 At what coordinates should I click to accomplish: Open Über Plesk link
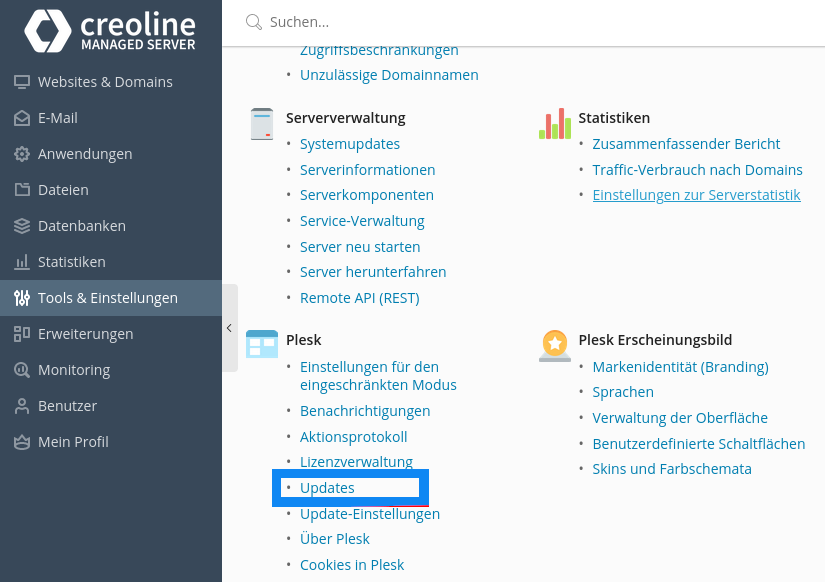[335, 539]
